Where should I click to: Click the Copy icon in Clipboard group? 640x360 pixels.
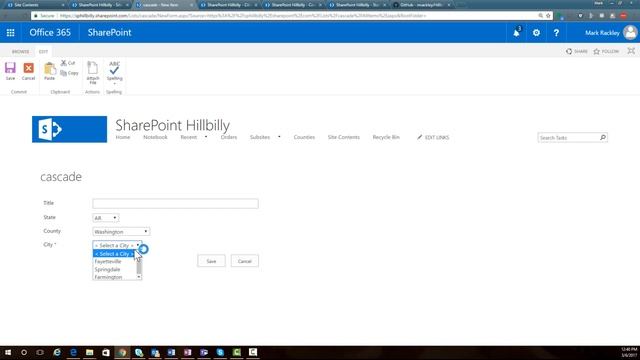click(64, 73)
